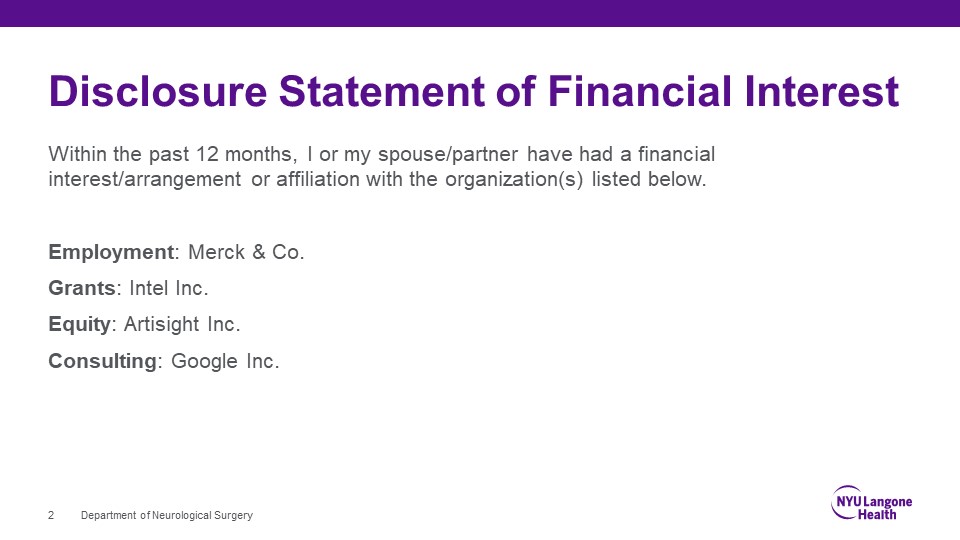Click the slide number 2 in the footer
This screenshot has width=960, height=540.
click(51, 515)
